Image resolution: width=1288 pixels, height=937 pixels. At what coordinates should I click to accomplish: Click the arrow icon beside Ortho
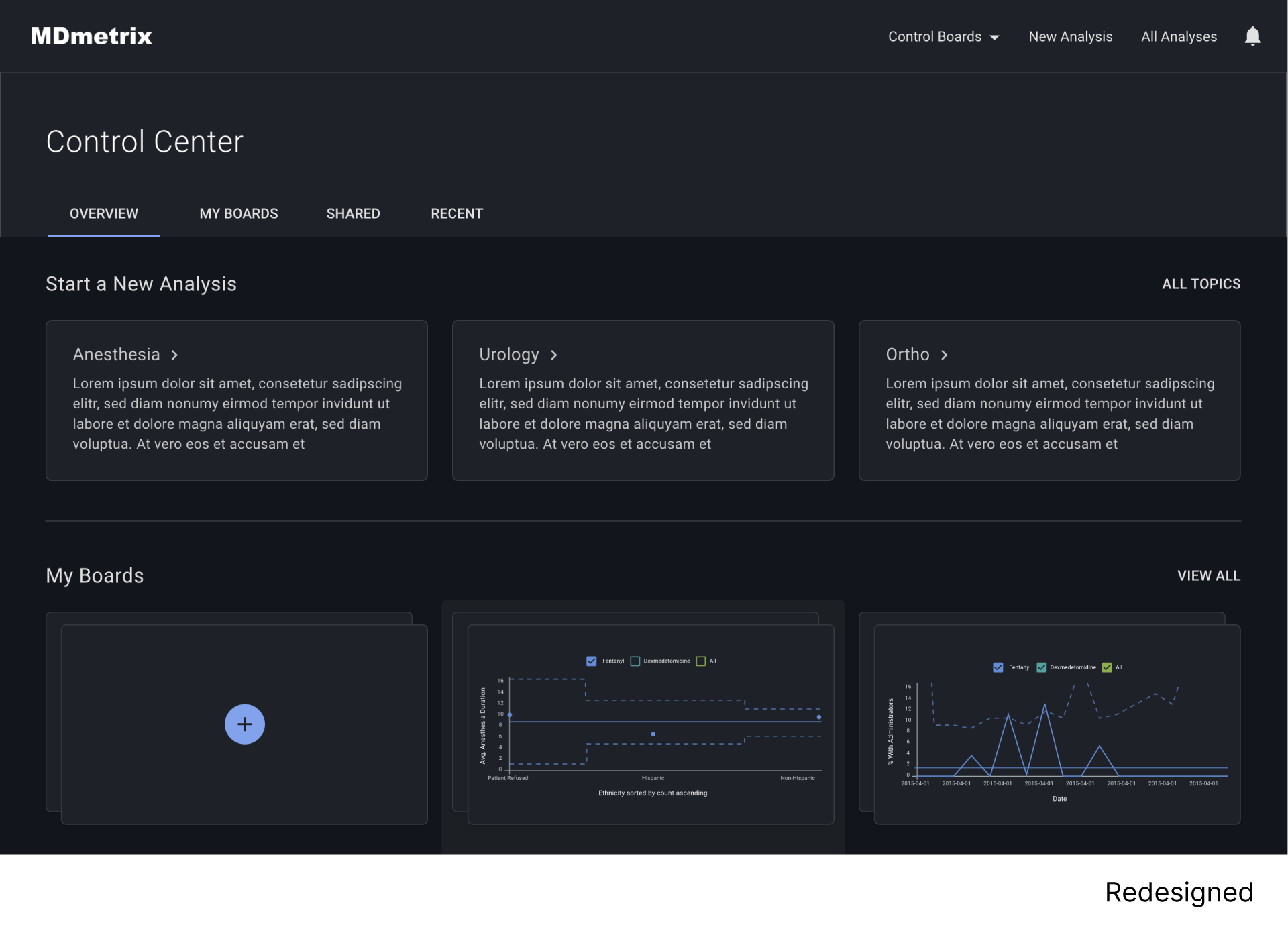pyautogui.click(x=944, y=355)
